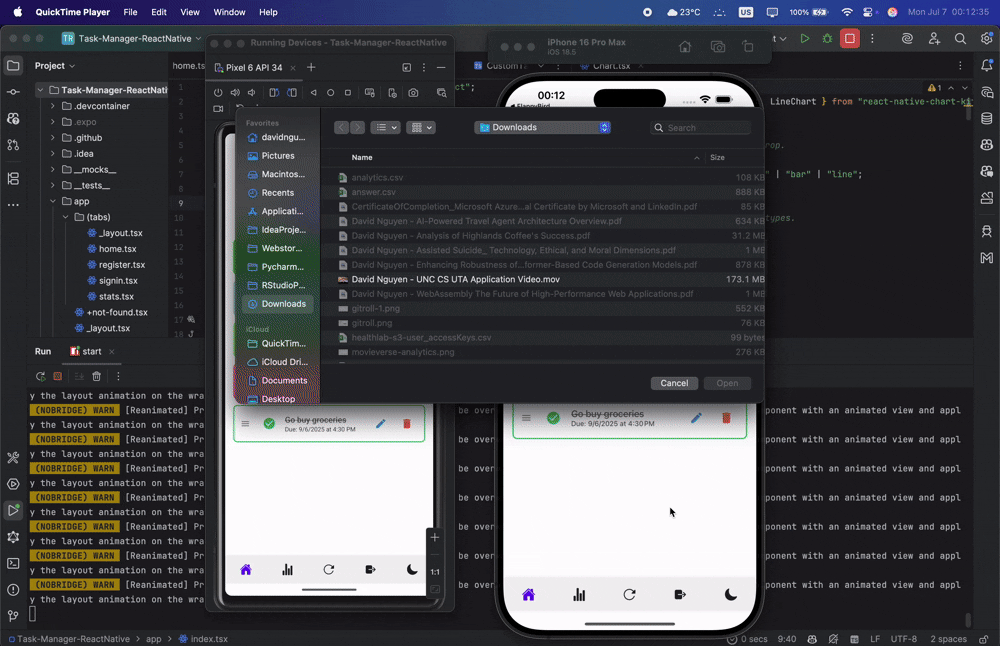Screen dimensions: 1000x646
Task: Select the start run tab
Action: point(91,351)
